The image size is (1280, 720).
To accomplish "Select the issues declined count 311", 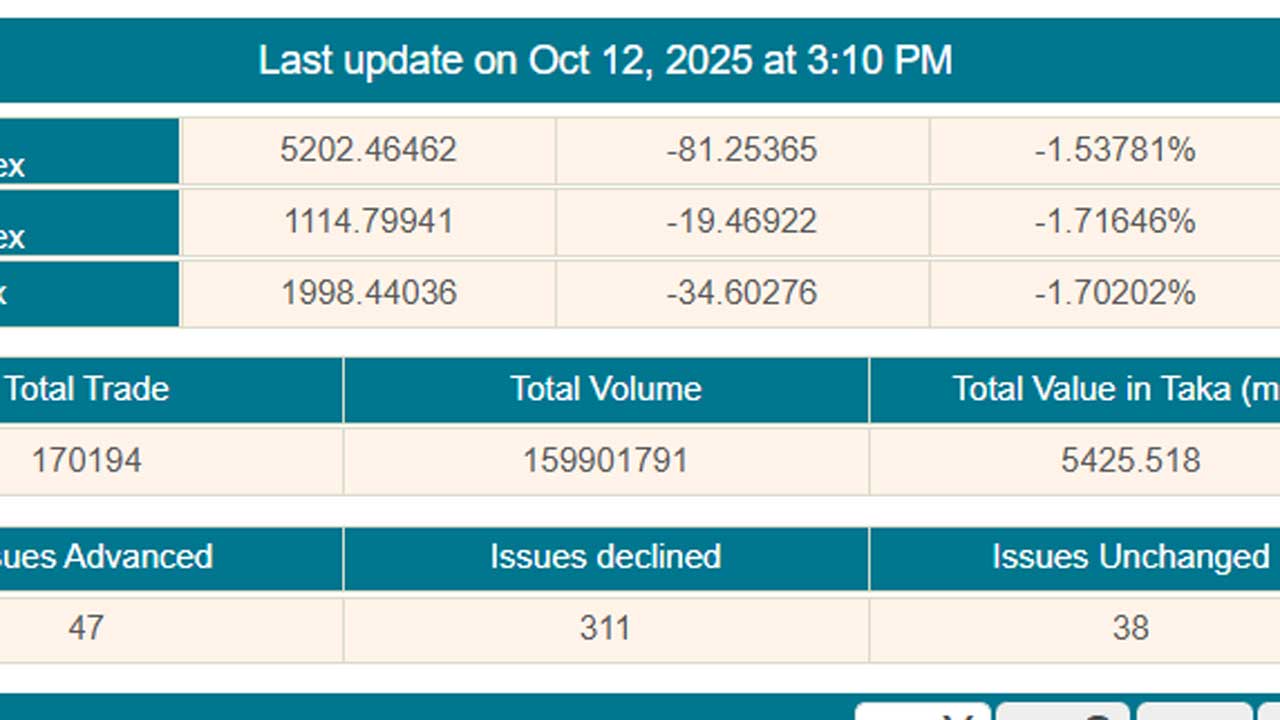I will pos(606,629).
